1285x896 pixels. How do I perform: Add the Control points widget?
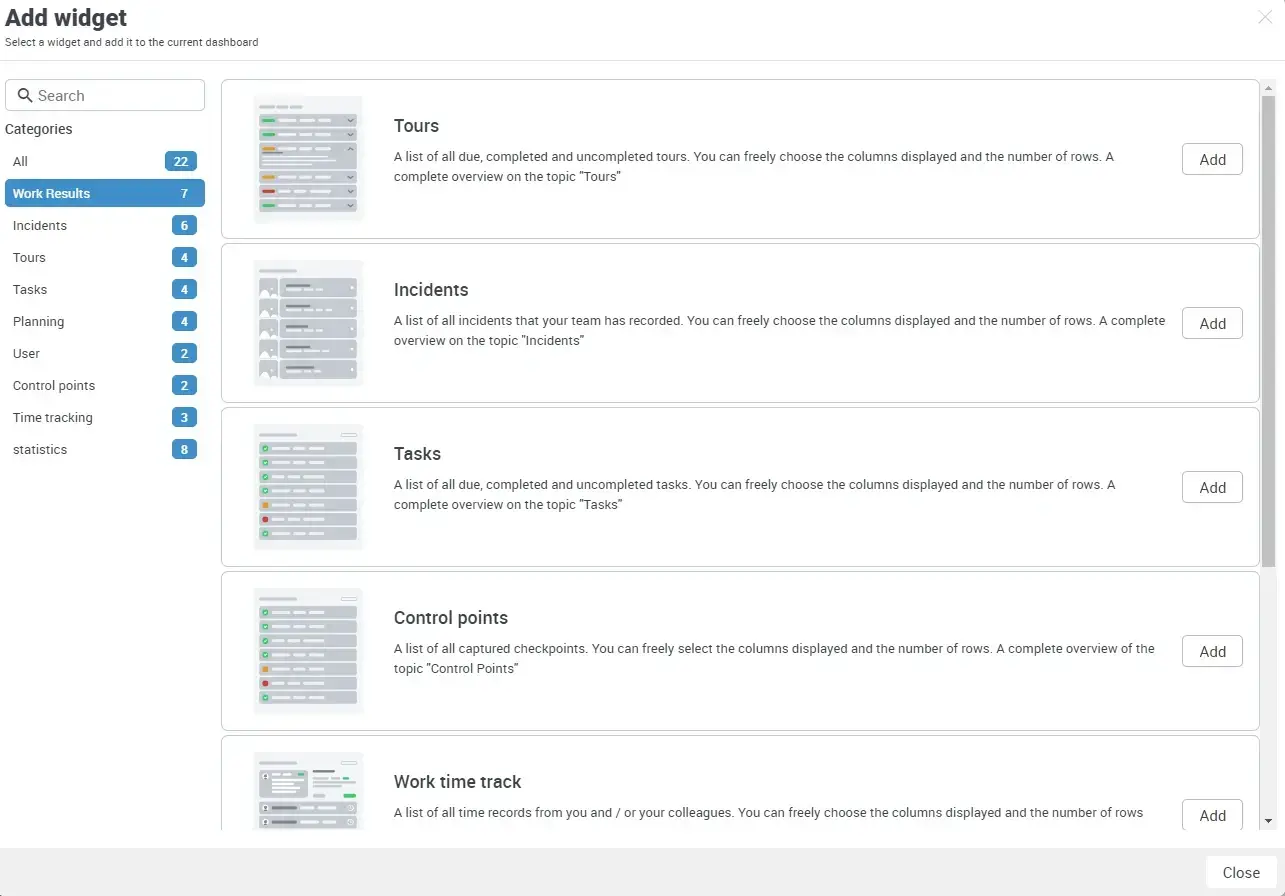click(x=1212, y=651)
